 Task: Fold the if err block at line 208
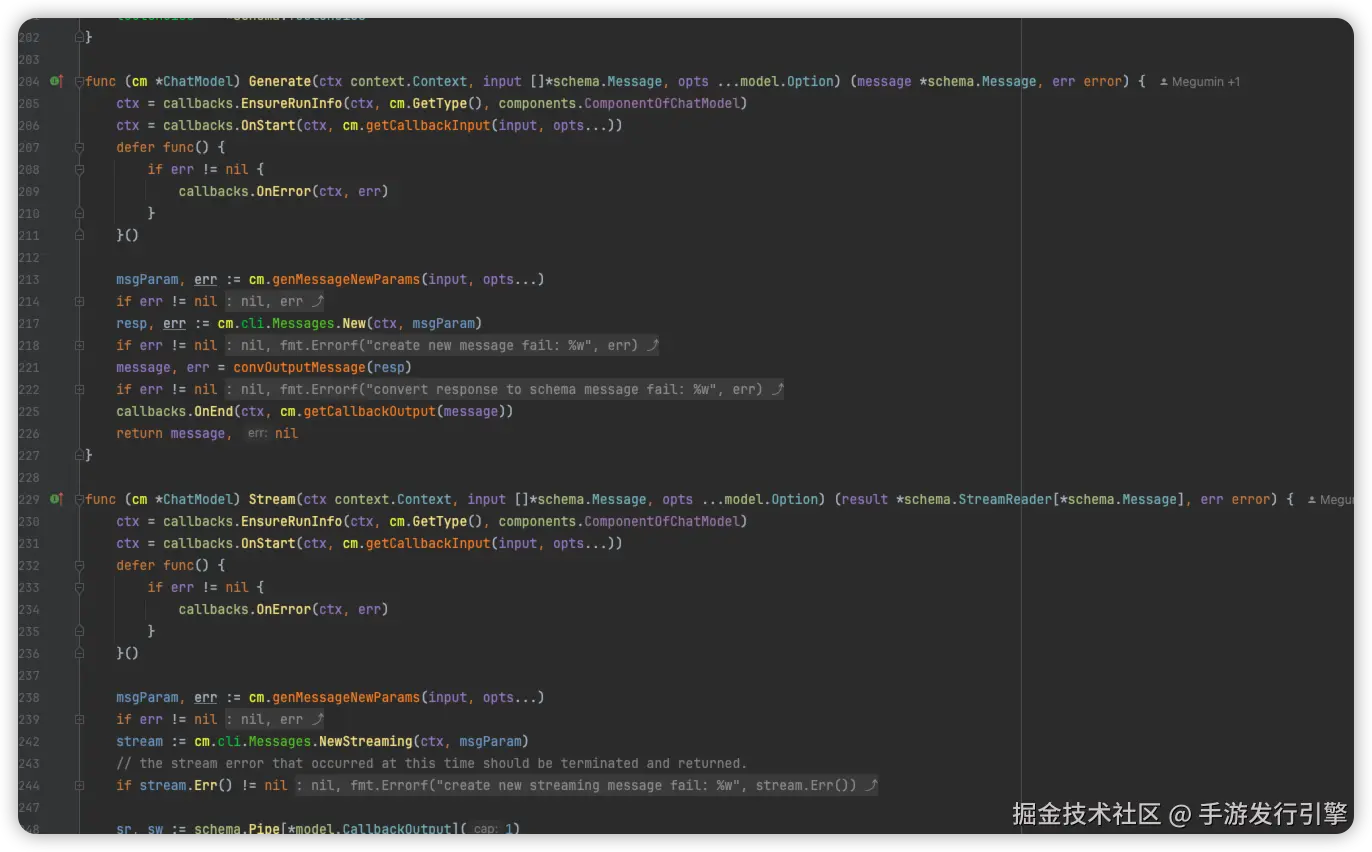pyautogui.click(x=80, y=169)
